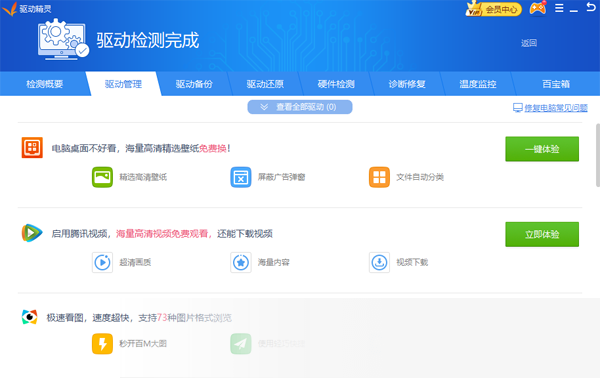Open 修复电脑常见问题 link

[556, 108]
